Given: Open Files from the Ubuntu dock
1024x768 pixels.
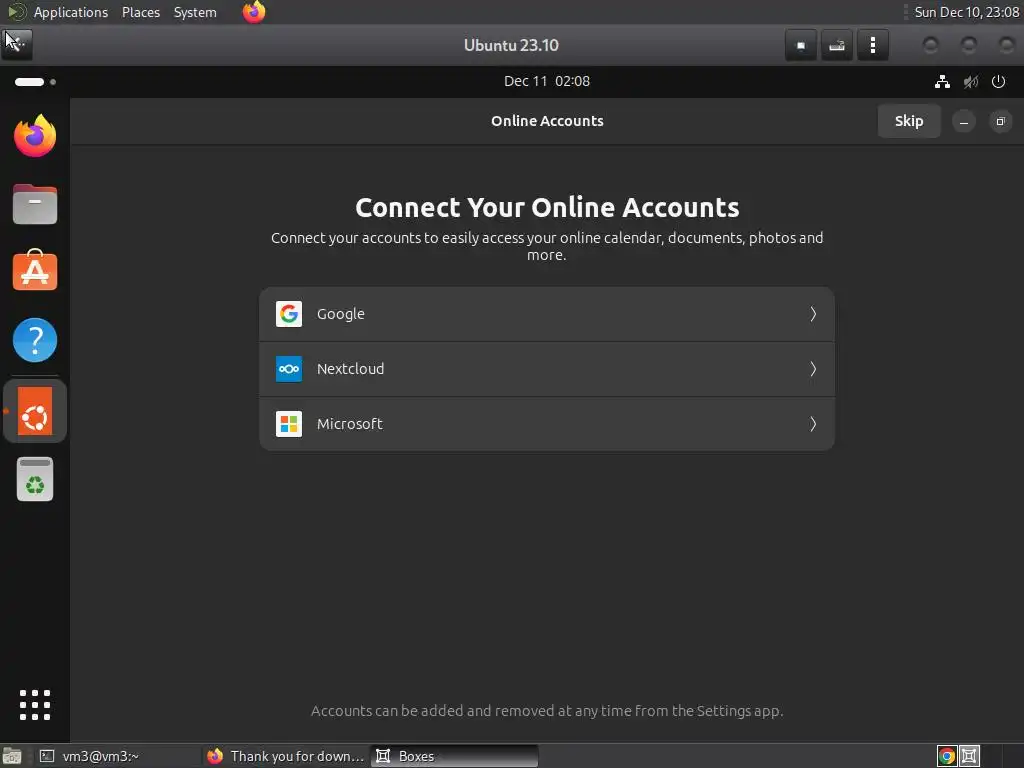Looking at the screenshot, I should coord(35,204).
